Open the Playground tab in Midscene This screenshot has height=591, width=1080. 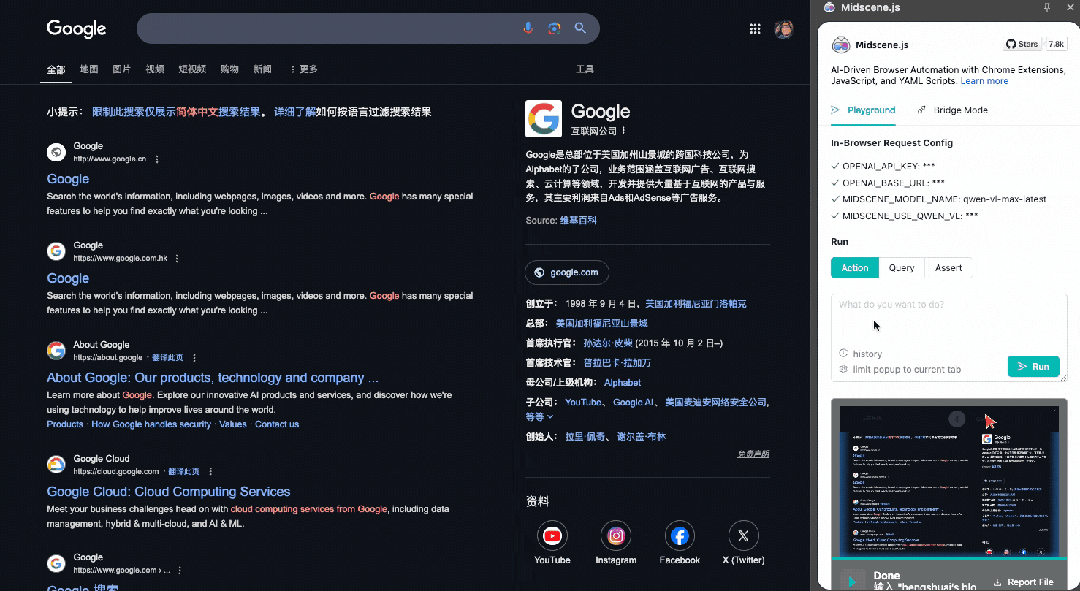coord(863,110)
